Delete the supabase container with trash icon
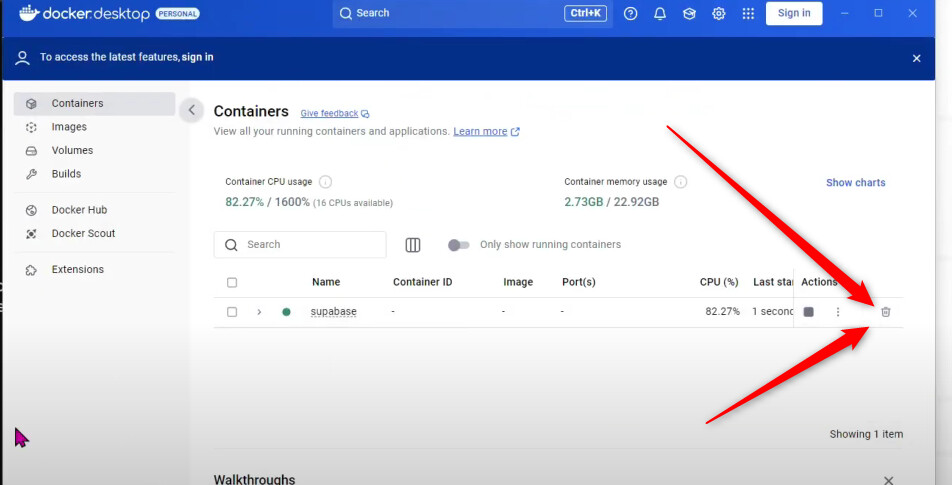Screen dimensions: 952x485 (x=885, y=312)
